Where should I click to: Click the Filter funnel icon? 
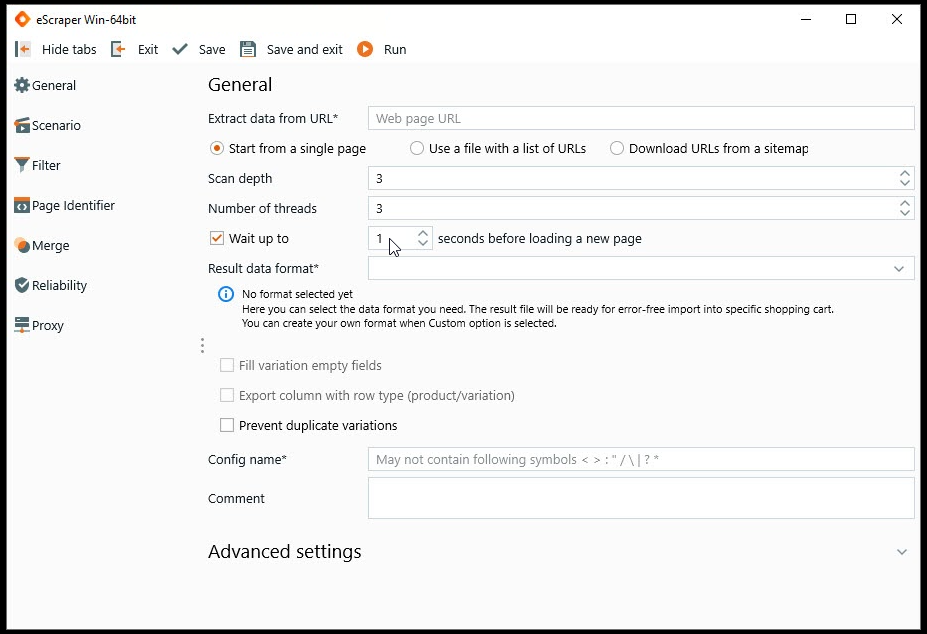[22, 165]
